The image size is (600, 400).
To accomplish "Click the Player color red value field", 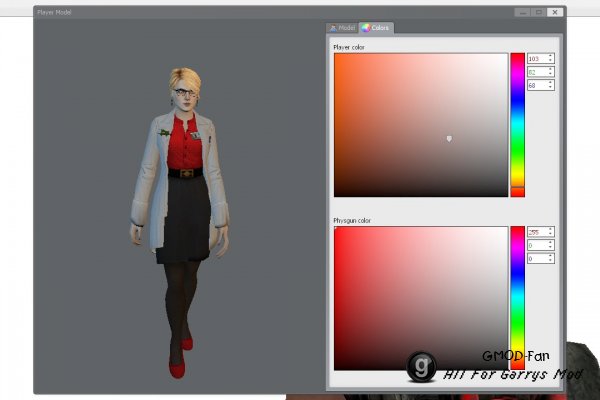I will 537,59.
